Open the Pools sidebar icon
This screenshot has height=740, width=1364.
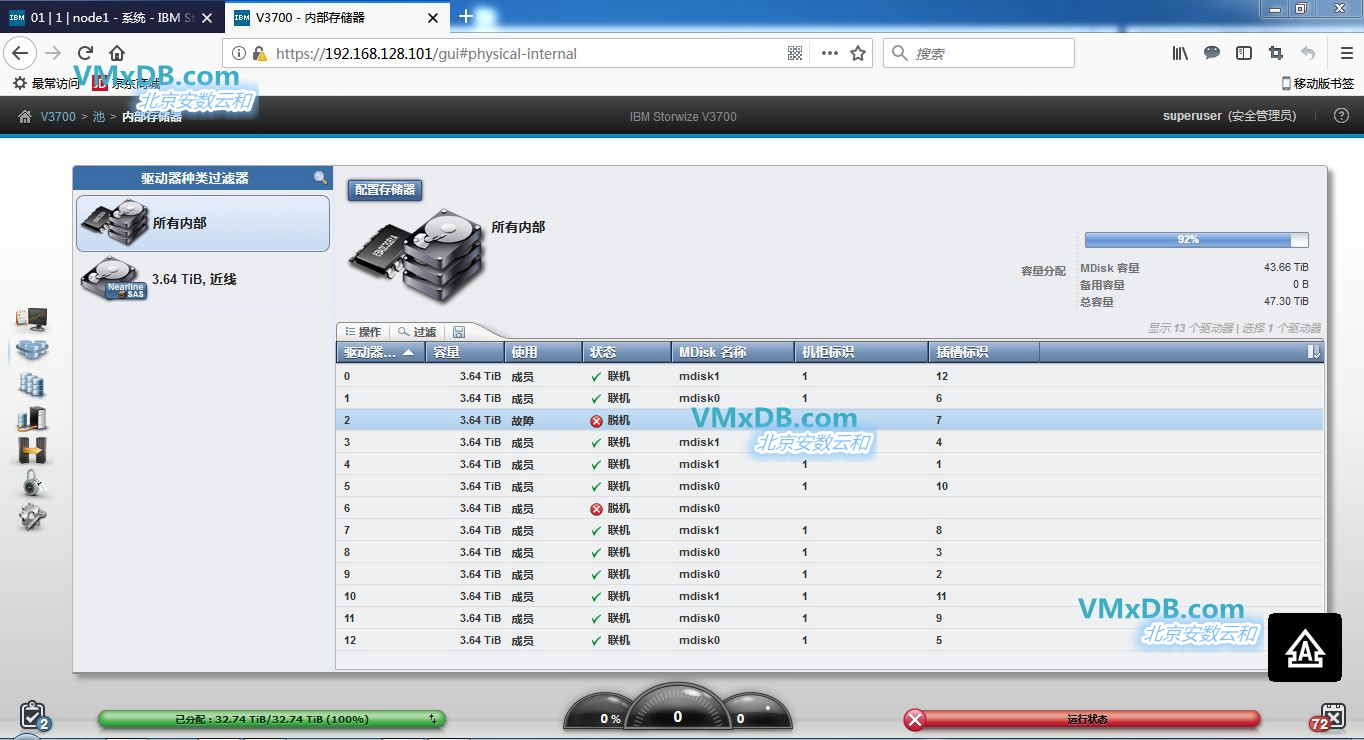[31, 351]
